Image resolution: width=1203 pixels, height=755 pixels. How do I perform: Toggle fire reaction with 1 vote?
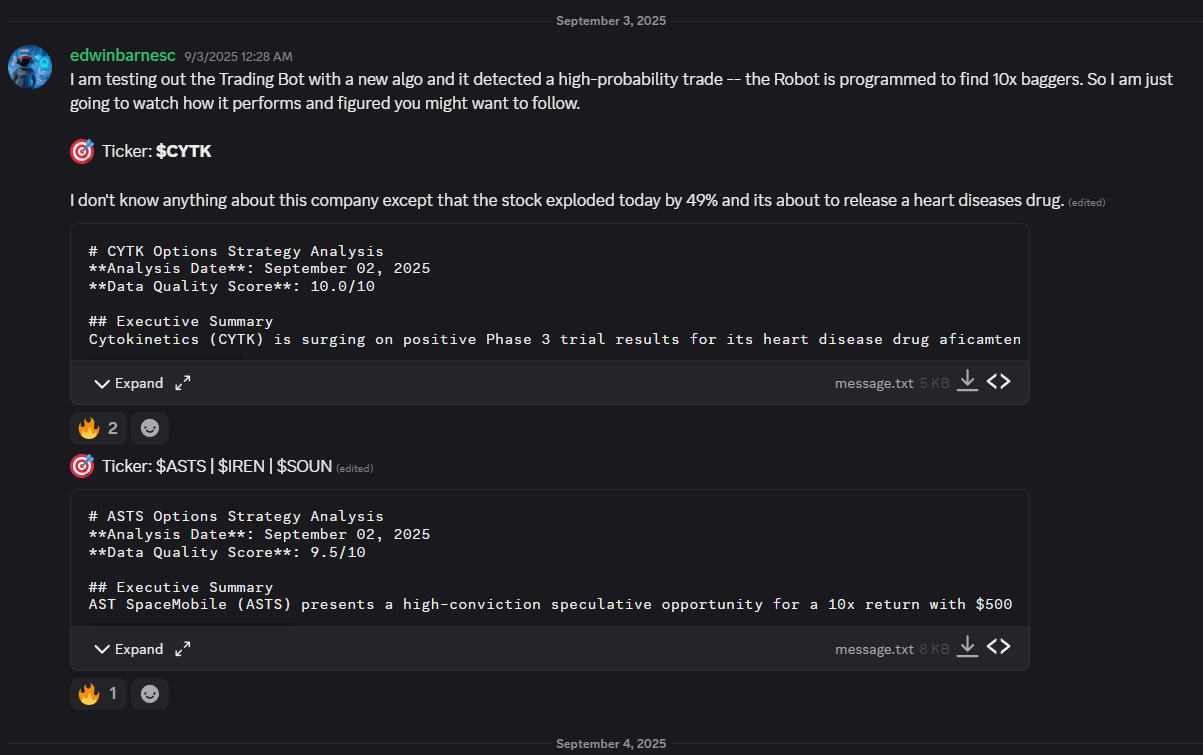coord(98,694)
